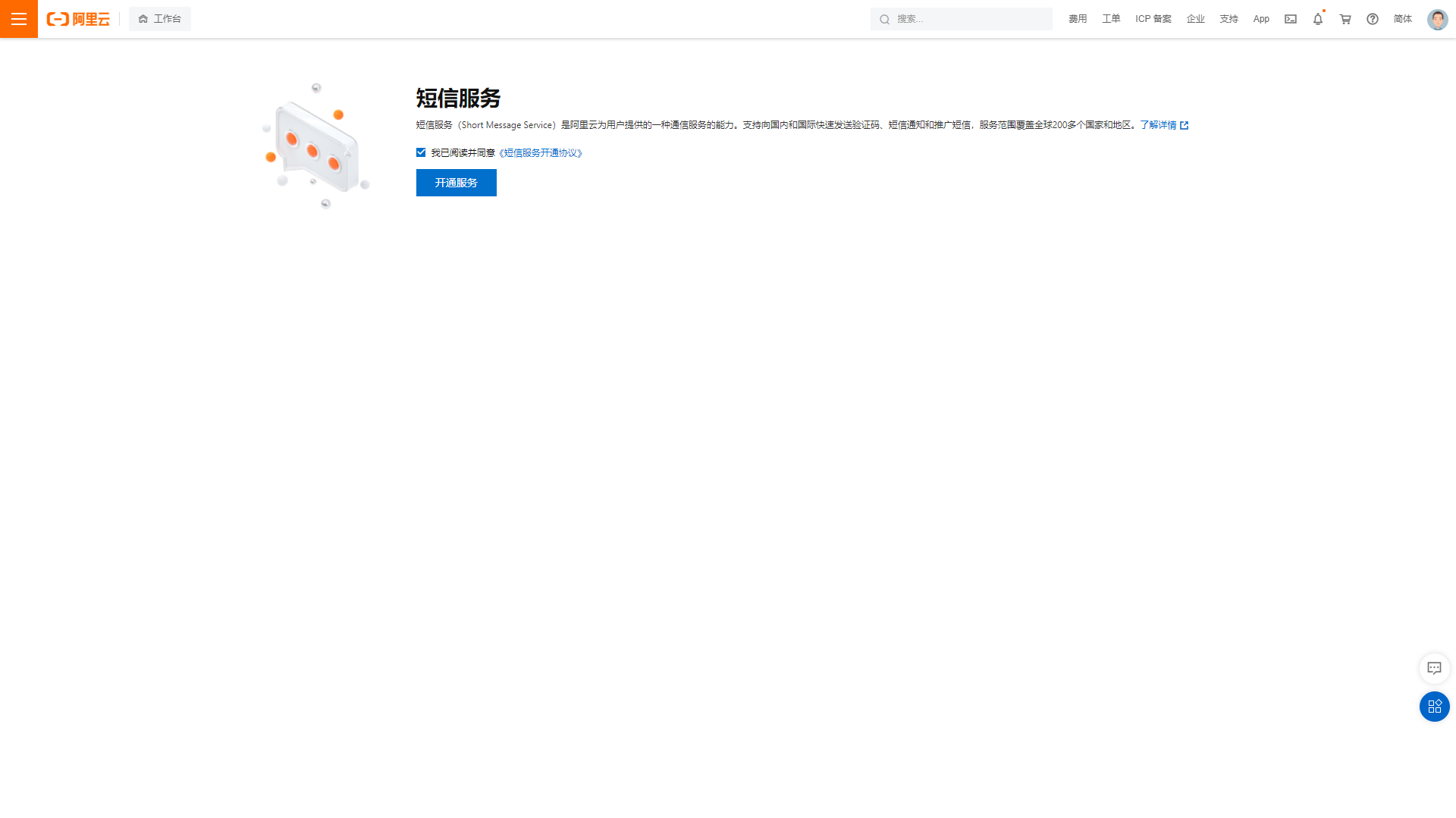Open the shopping cart icon
This screenshot has width=1456, height=818.
point(1345,19)
